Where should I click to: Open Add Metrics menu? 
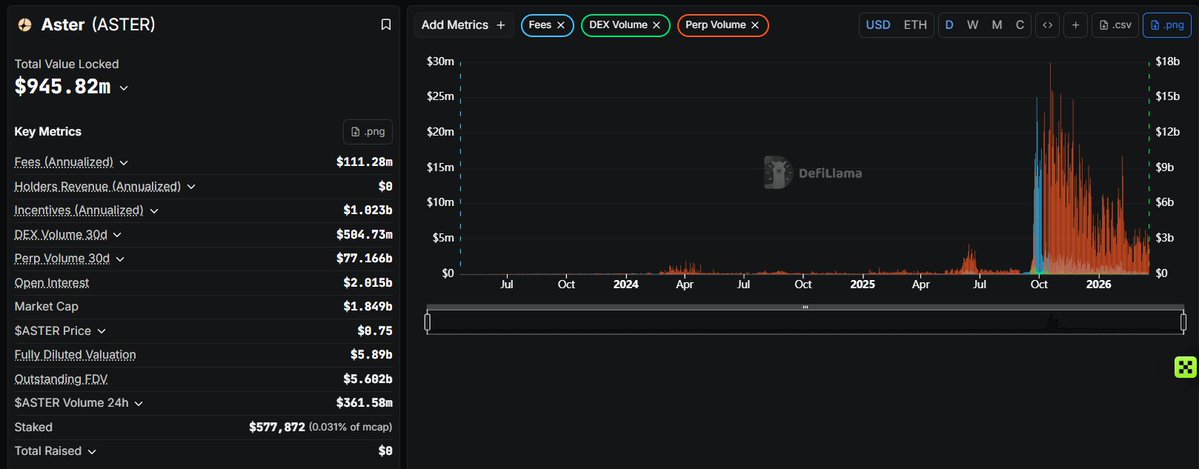pyautogui.click(x=463, y=25)
